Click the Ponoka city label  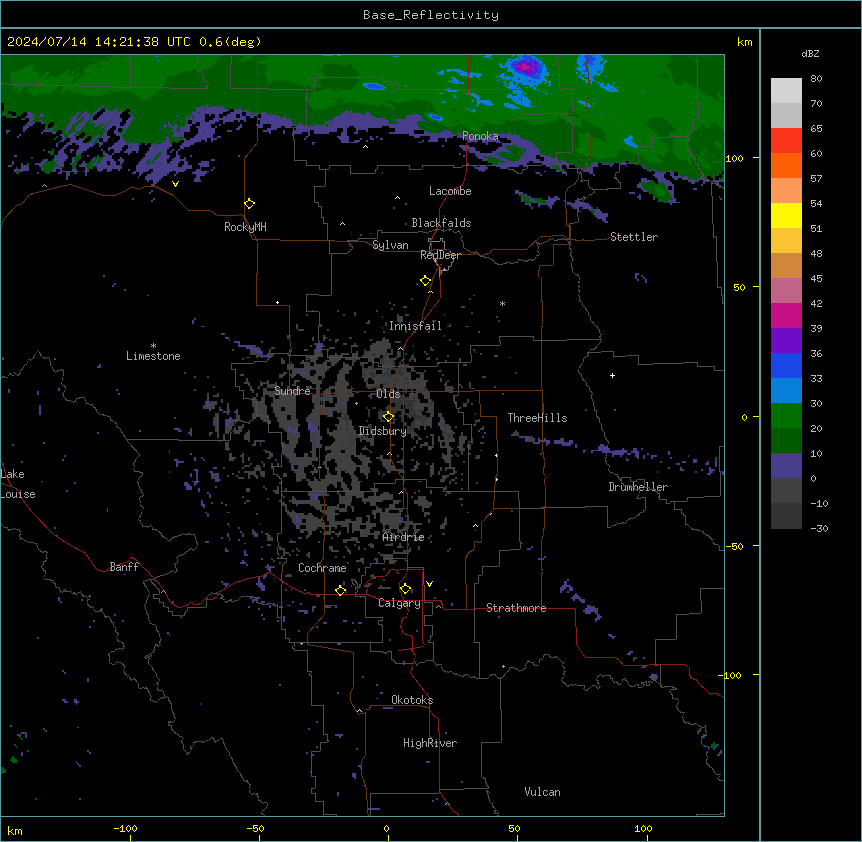(x=480, y=136)
